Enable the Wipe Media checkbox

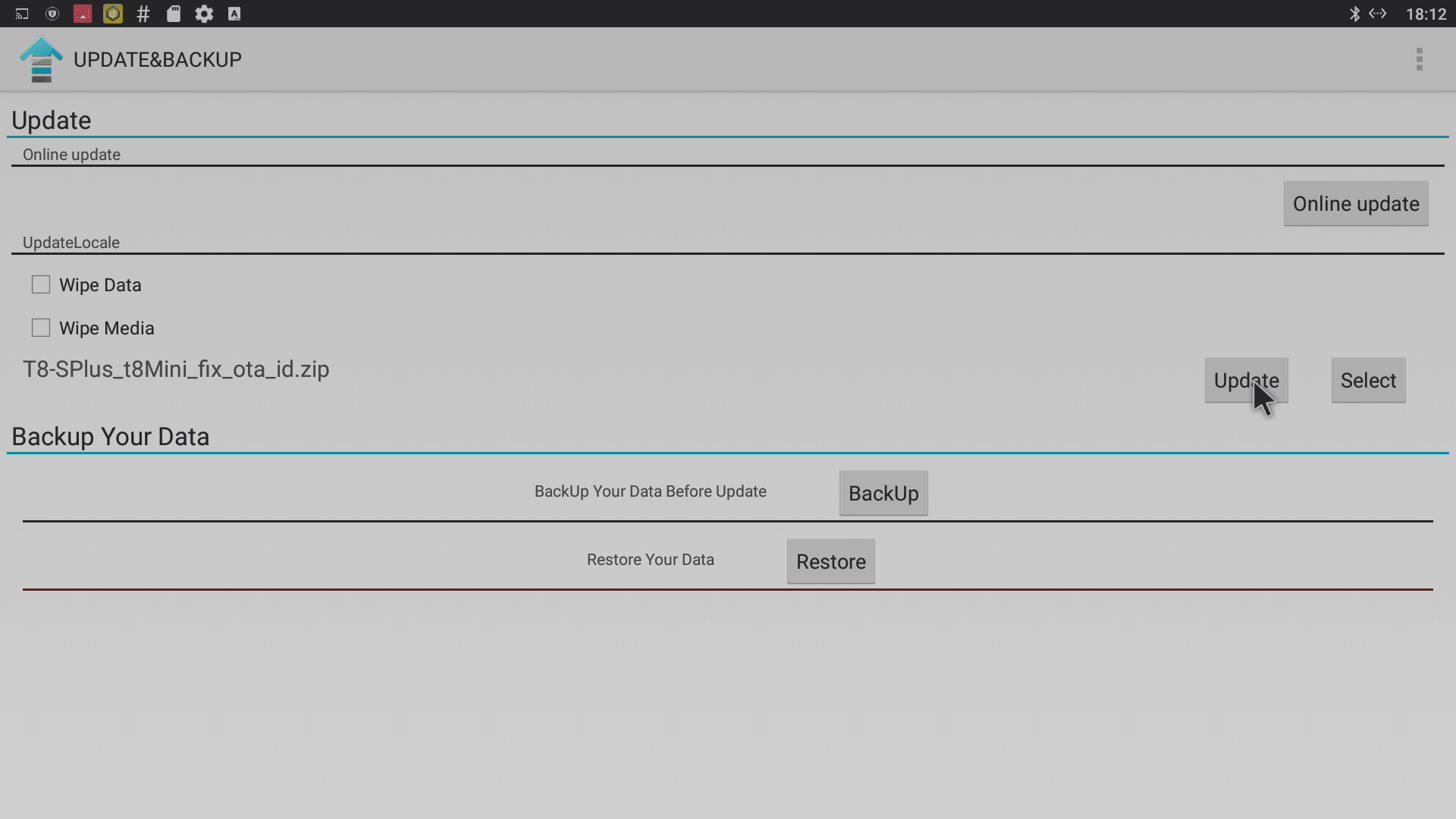click(x=41, y=328)
